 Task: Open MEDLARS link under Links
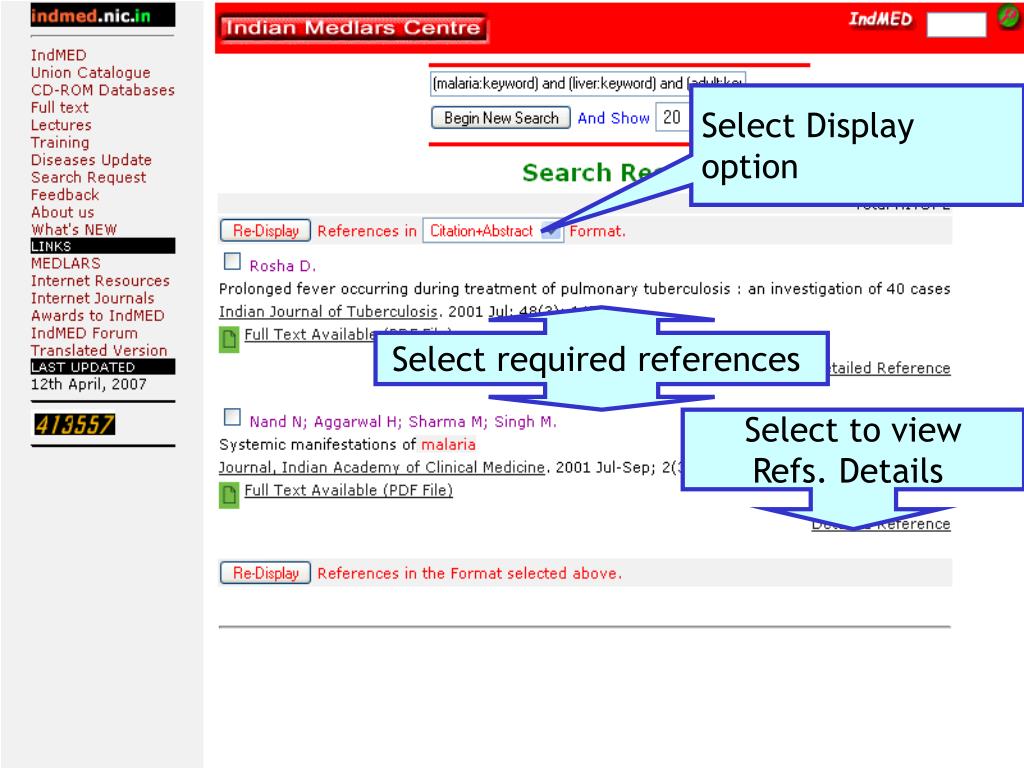[x=66, y=263]
